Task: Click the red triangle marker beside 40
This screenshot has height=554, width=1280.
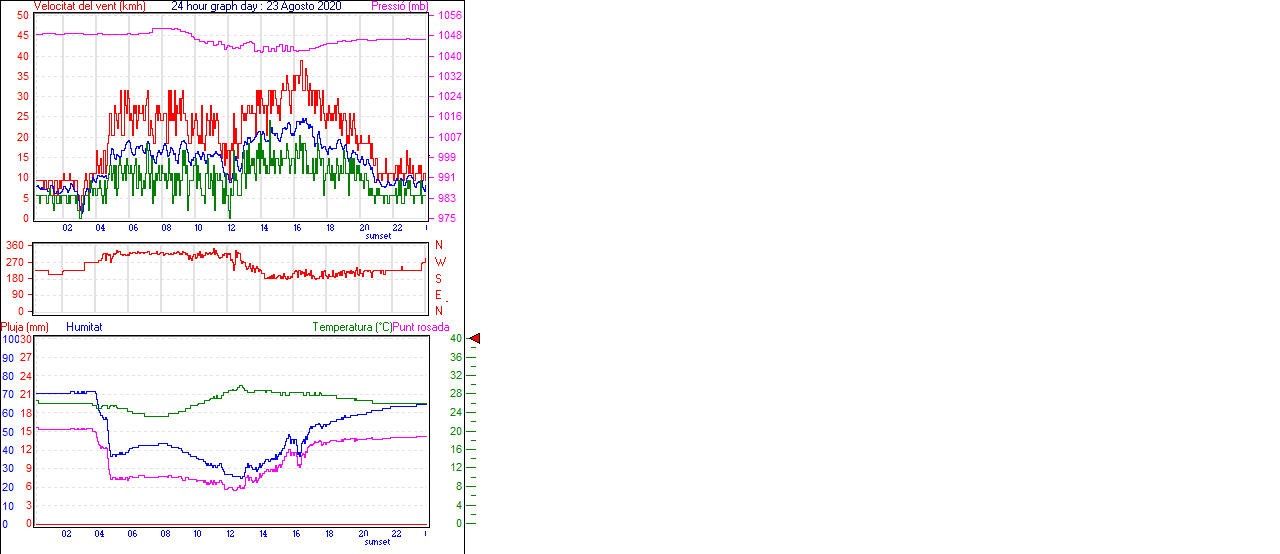Action: coord(475,339)
